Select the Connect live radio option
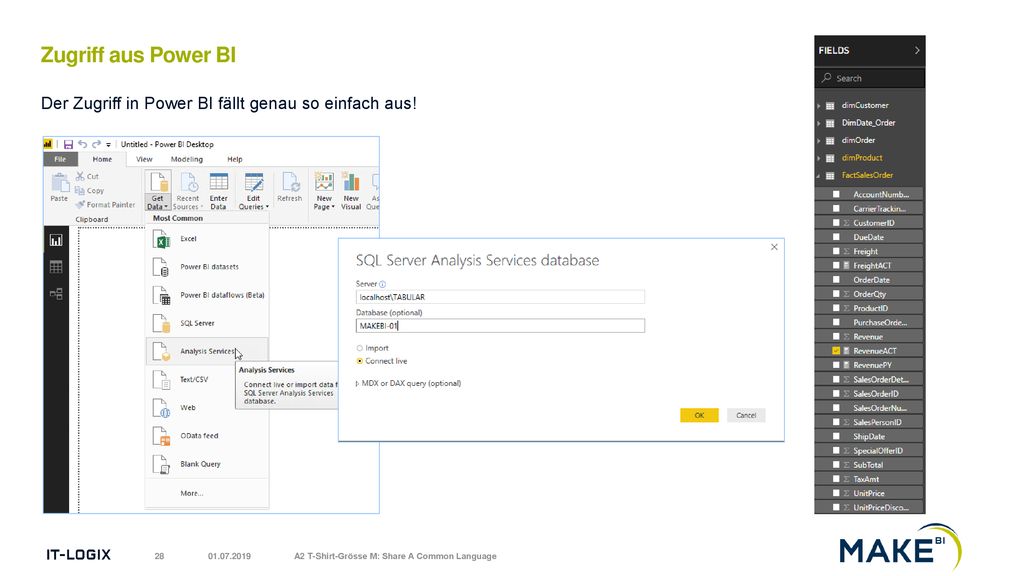The height and width of the screenshot is (576, 1024). (x=359, y=361)
